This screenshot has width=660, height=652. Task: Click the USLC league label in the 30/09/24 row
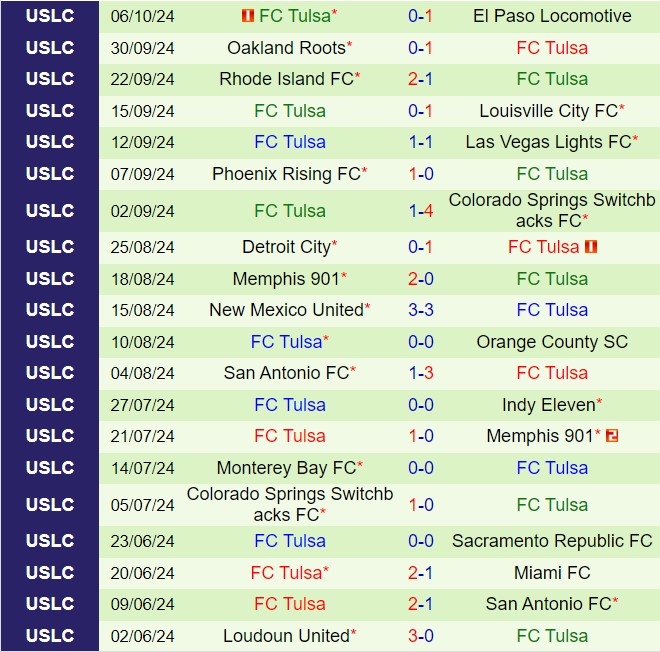click(50, 48)
